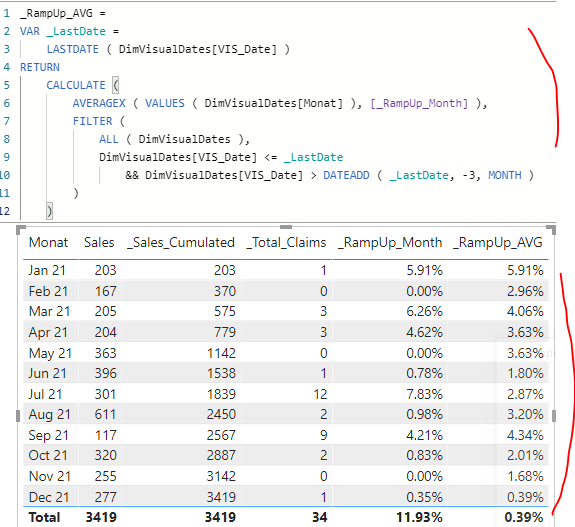Click RampUp_Month value 6.26%

pyautogui.click(x=424, y=311)
